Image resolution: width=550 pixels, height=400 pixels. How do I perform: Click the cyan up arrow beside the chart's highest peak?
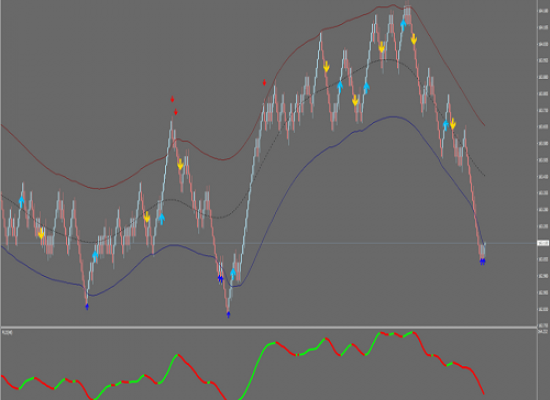(403, 24)
